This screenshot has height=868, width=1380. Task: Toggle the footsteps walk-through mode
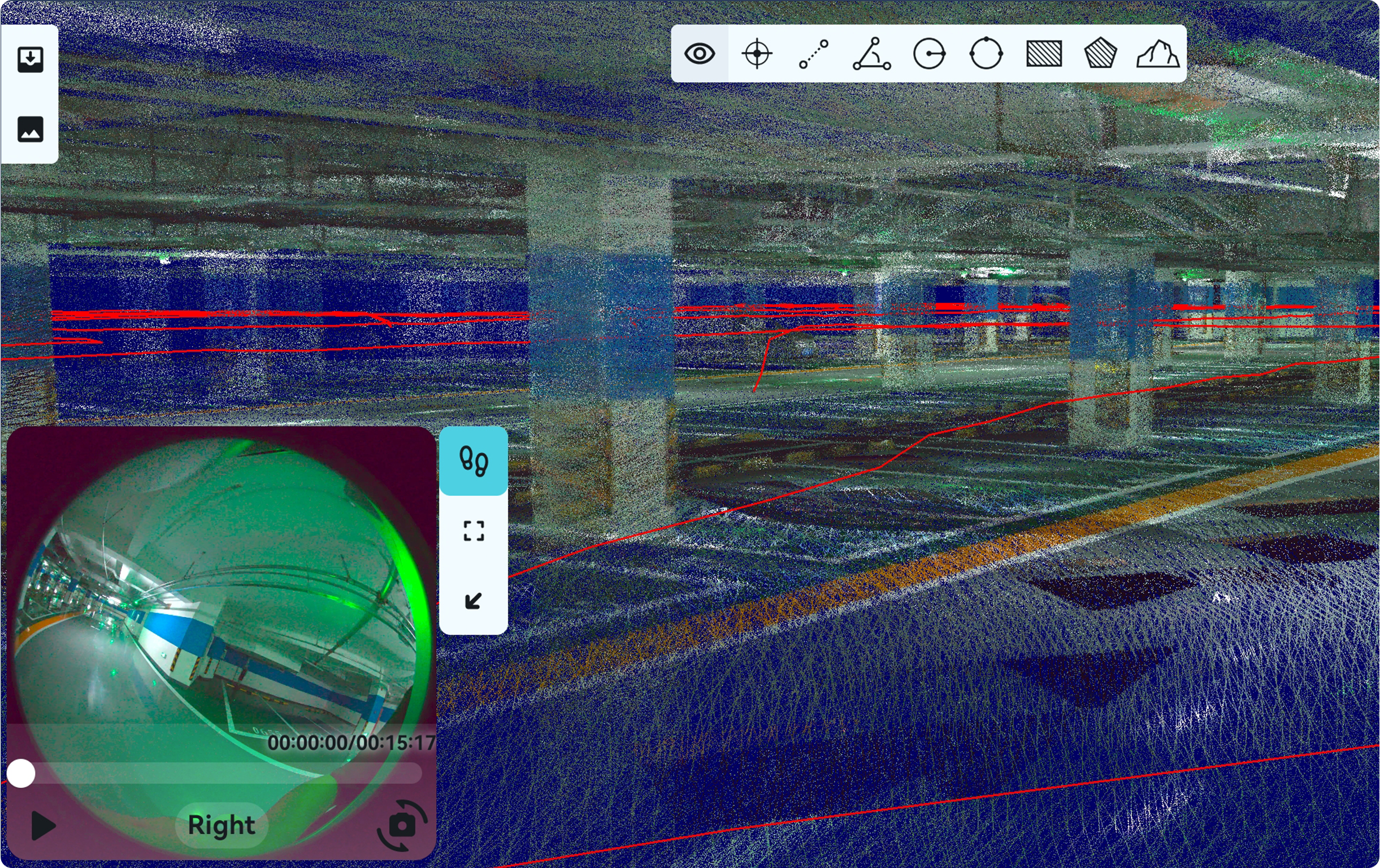(x=474, y=461)
